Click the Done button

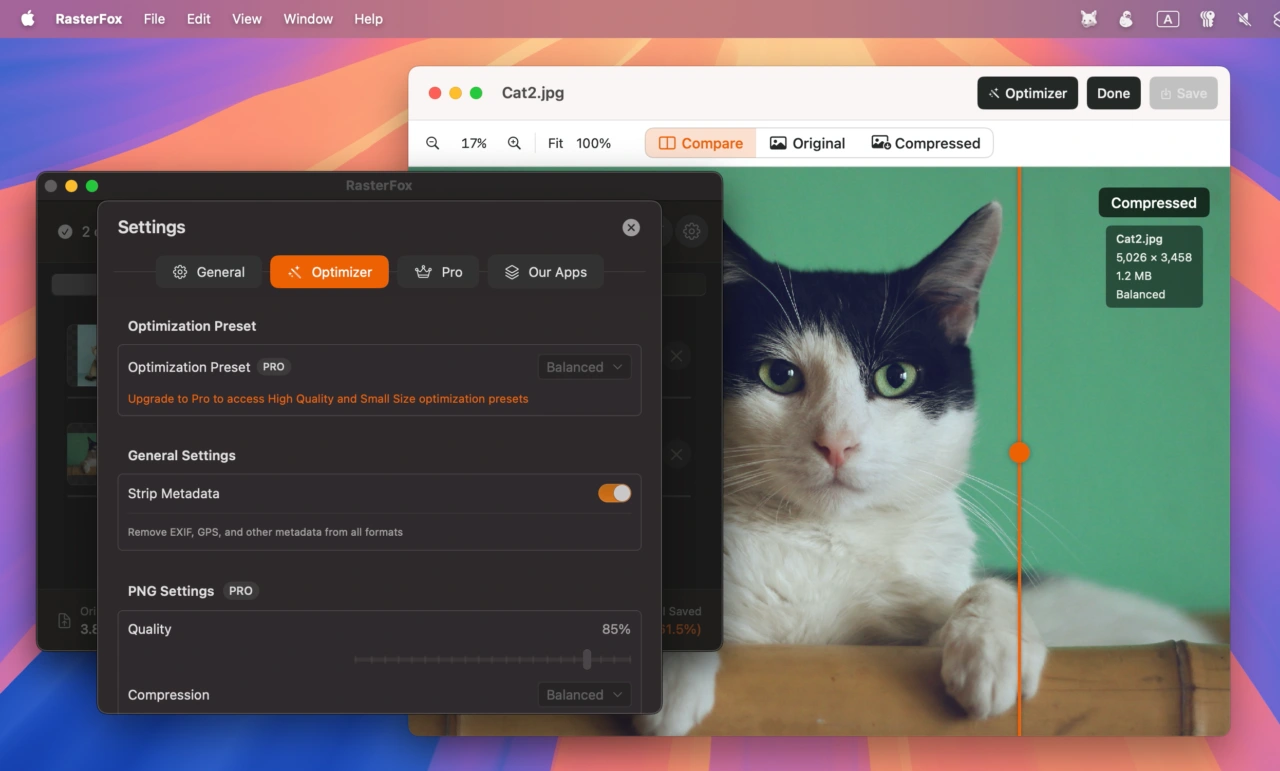coord(1113,93)
